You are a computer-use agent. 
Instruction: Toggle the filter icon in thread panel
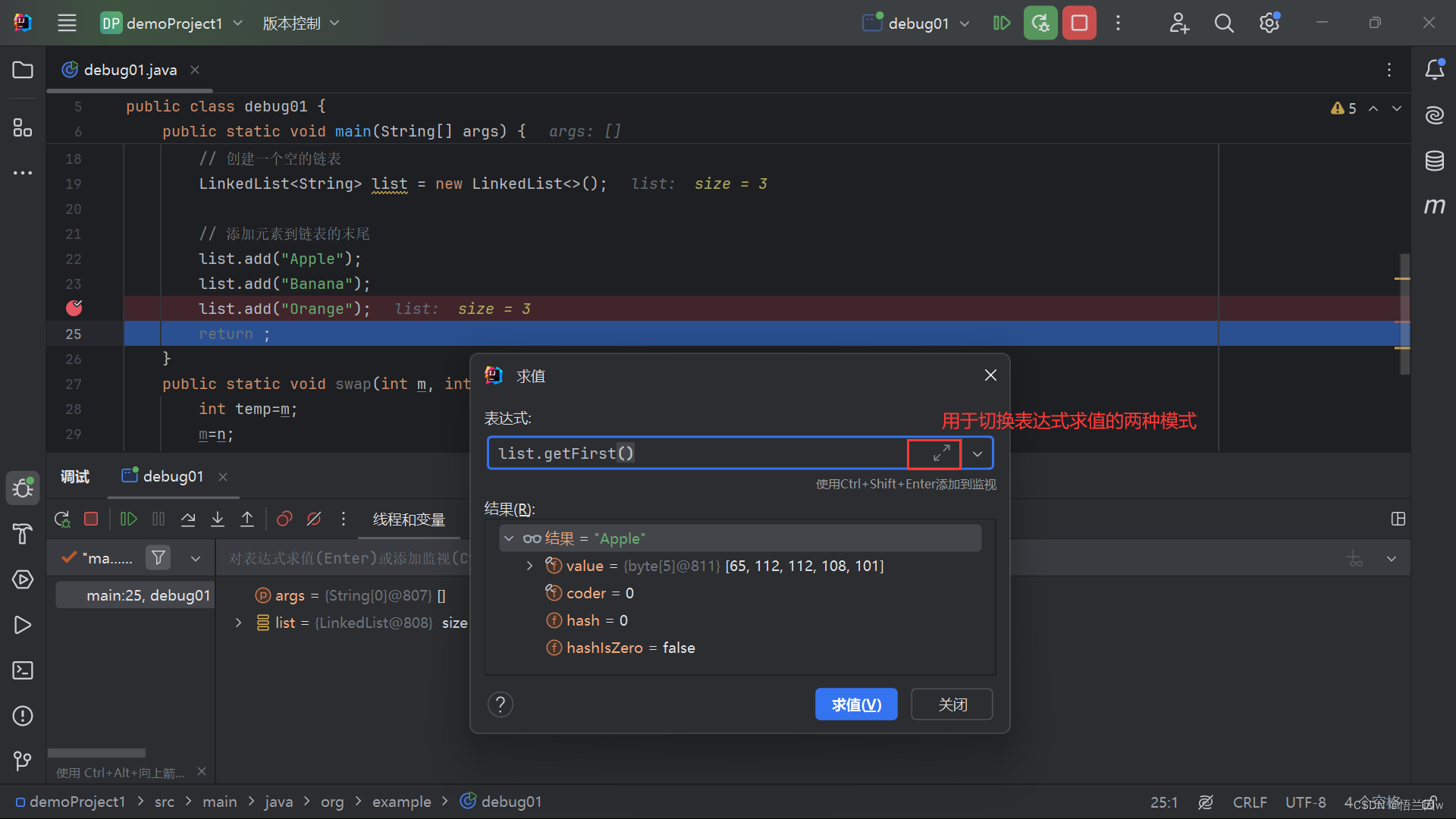(157, 557)
